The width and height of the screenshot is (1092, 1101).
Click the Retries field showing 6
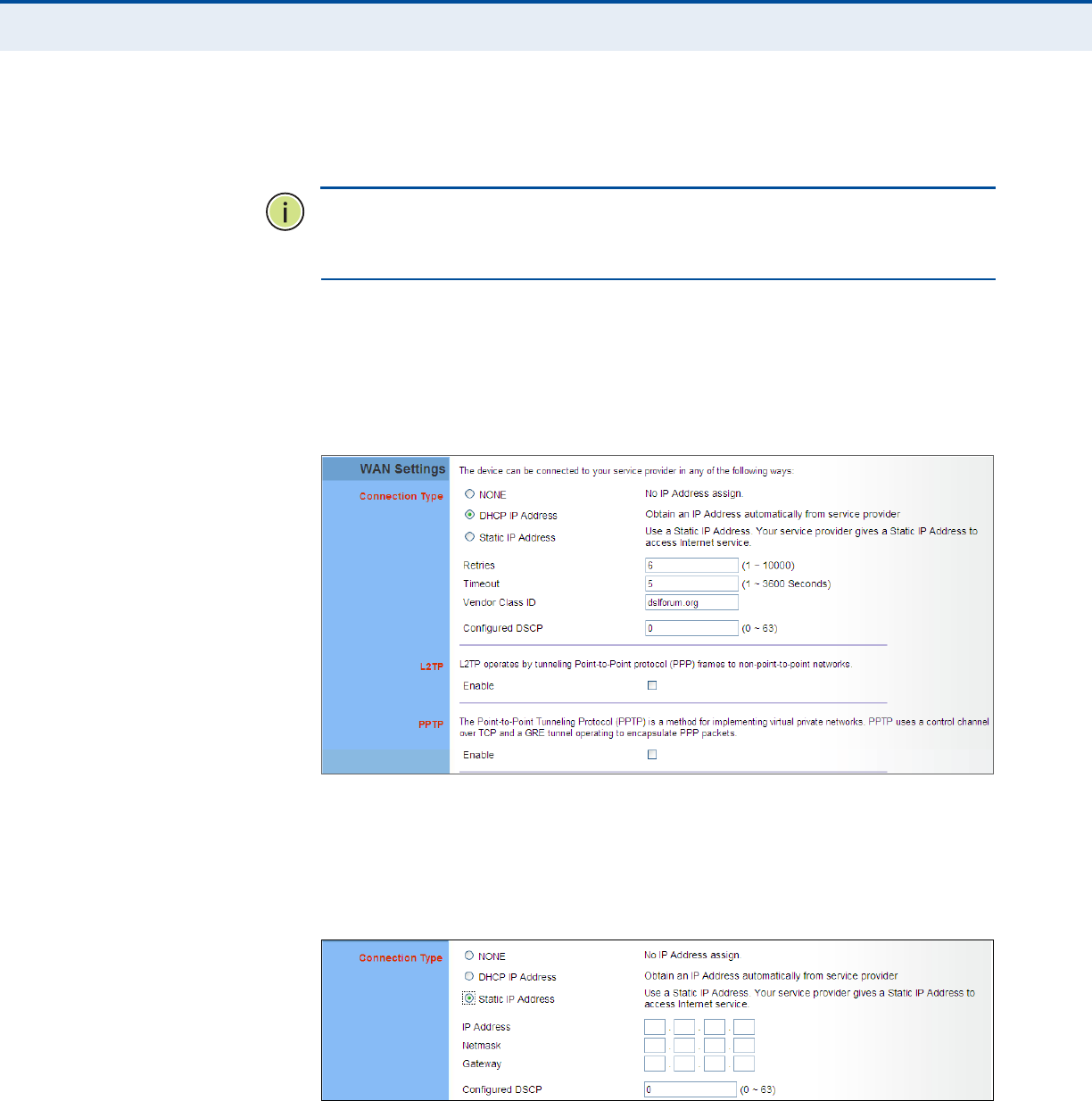(x=691, y=565)
